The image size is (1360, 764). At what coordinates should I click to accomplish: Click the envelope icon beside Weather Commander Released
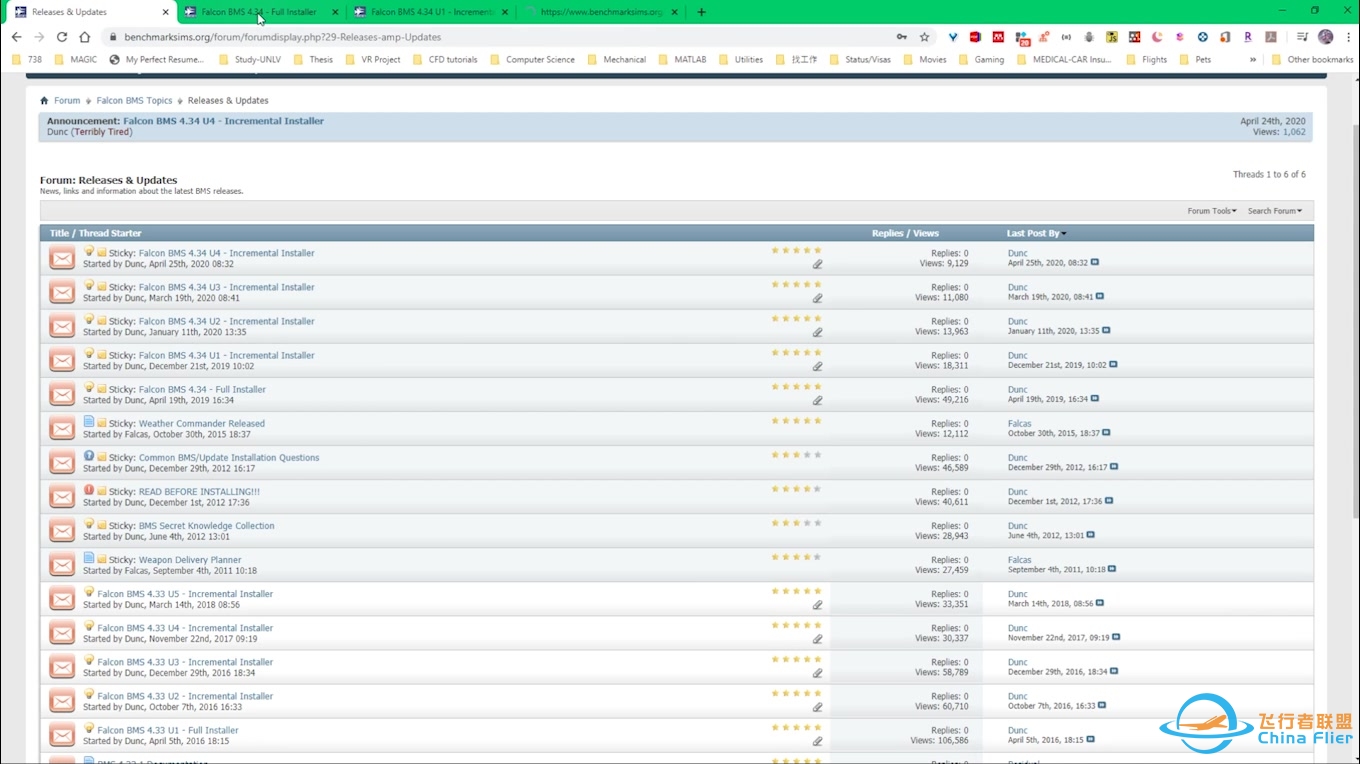point(62,429)
